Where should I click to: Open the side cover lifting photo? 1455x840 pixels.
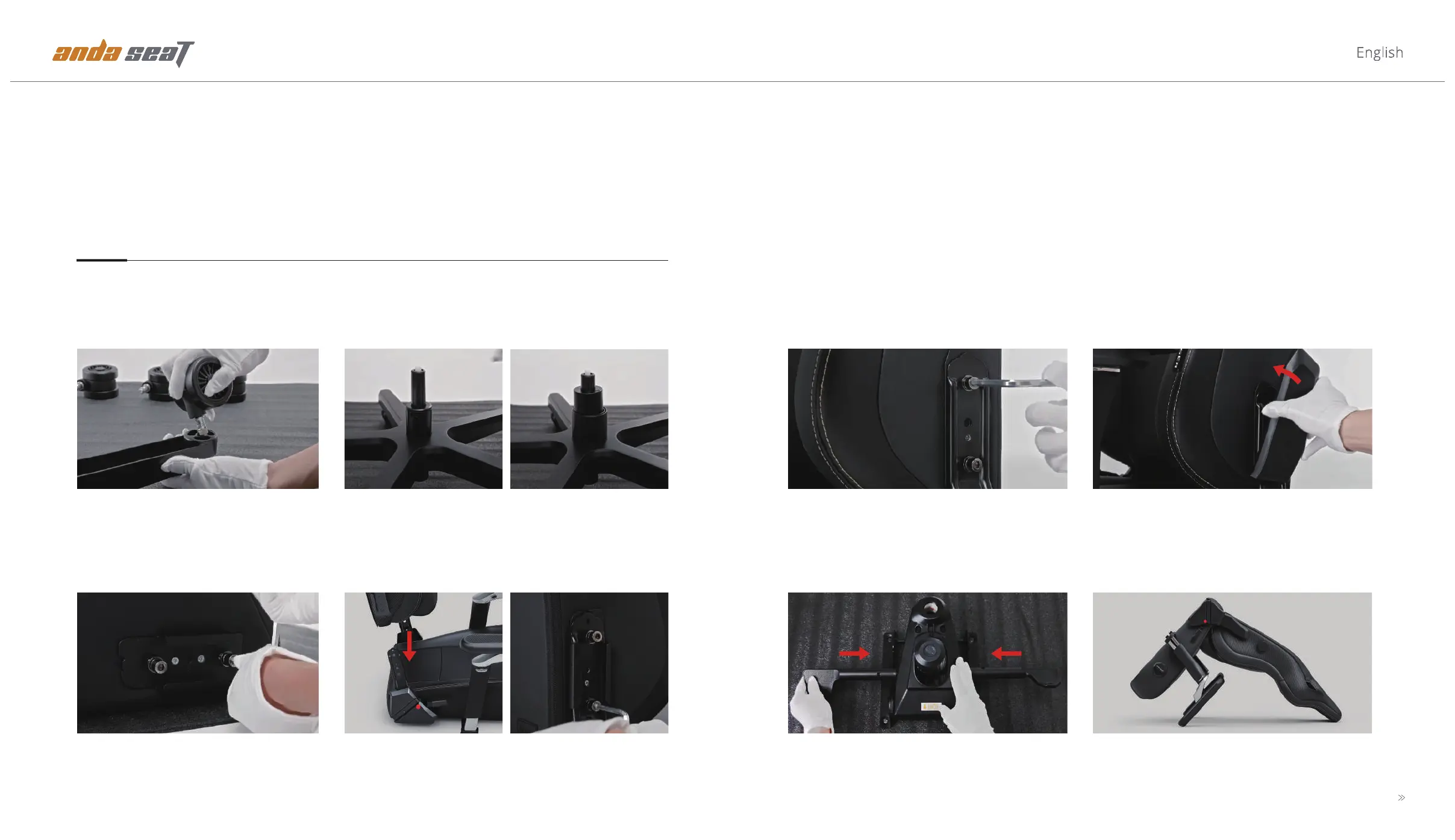[1232, 418]
